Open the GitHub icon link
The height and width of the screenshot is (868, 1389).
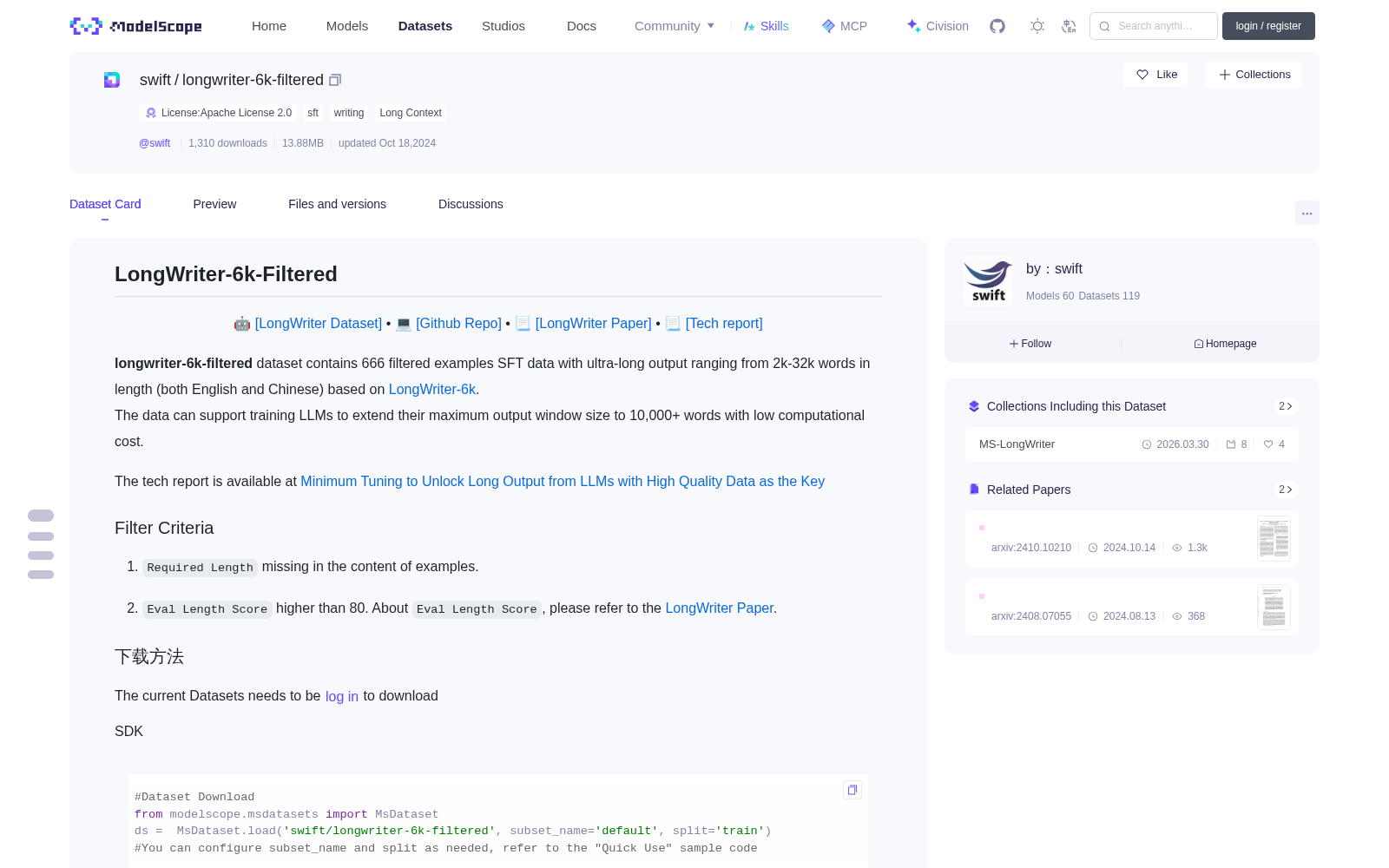997,26
